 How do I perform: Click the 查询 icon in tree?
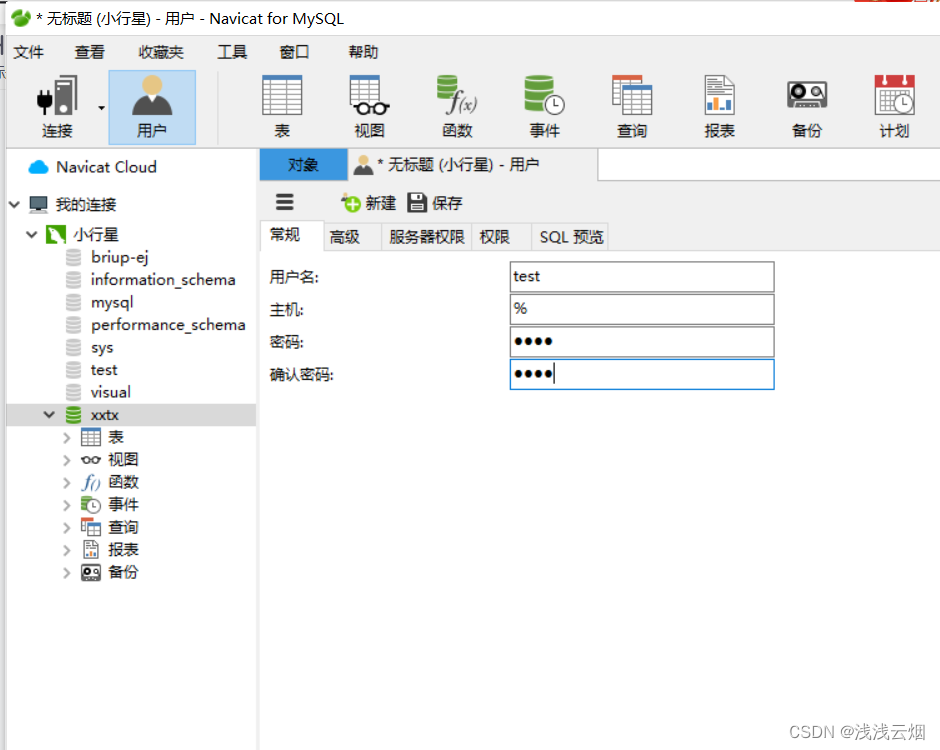91,528
